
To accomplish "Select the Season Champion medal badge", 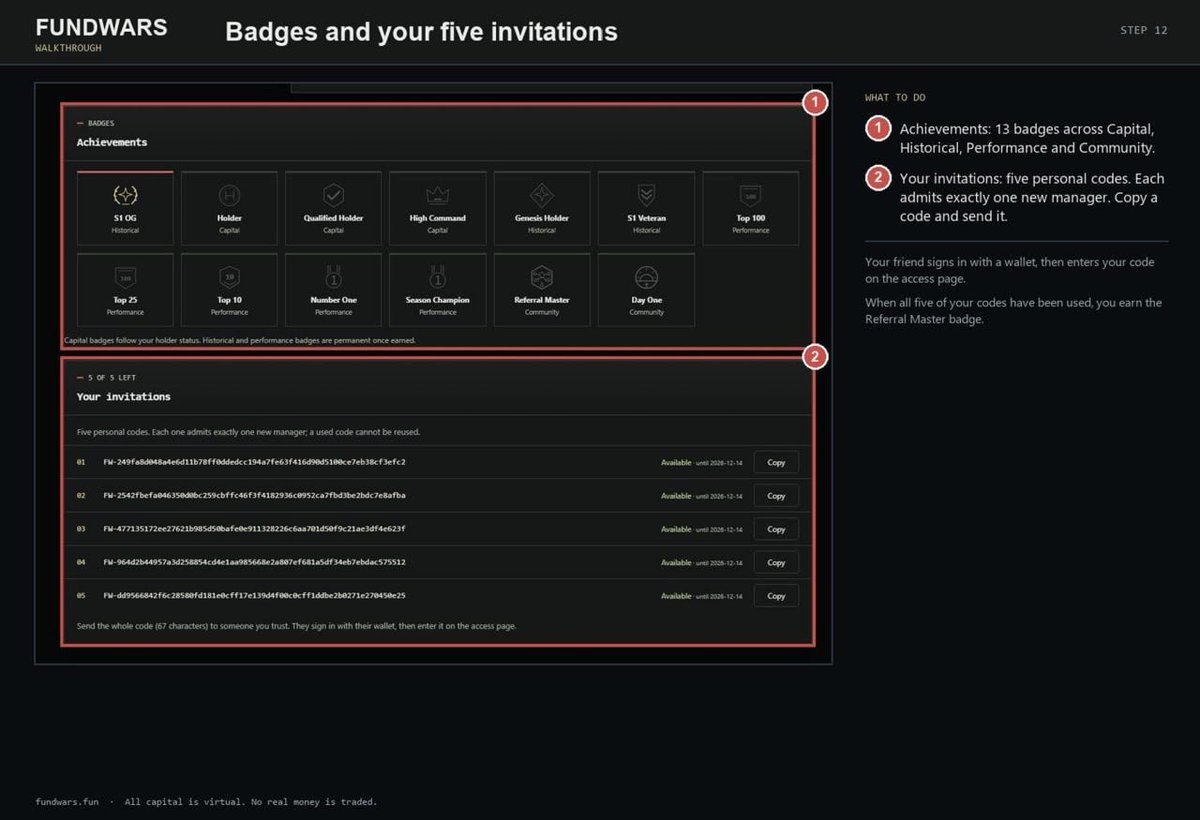I will point(437,276).
